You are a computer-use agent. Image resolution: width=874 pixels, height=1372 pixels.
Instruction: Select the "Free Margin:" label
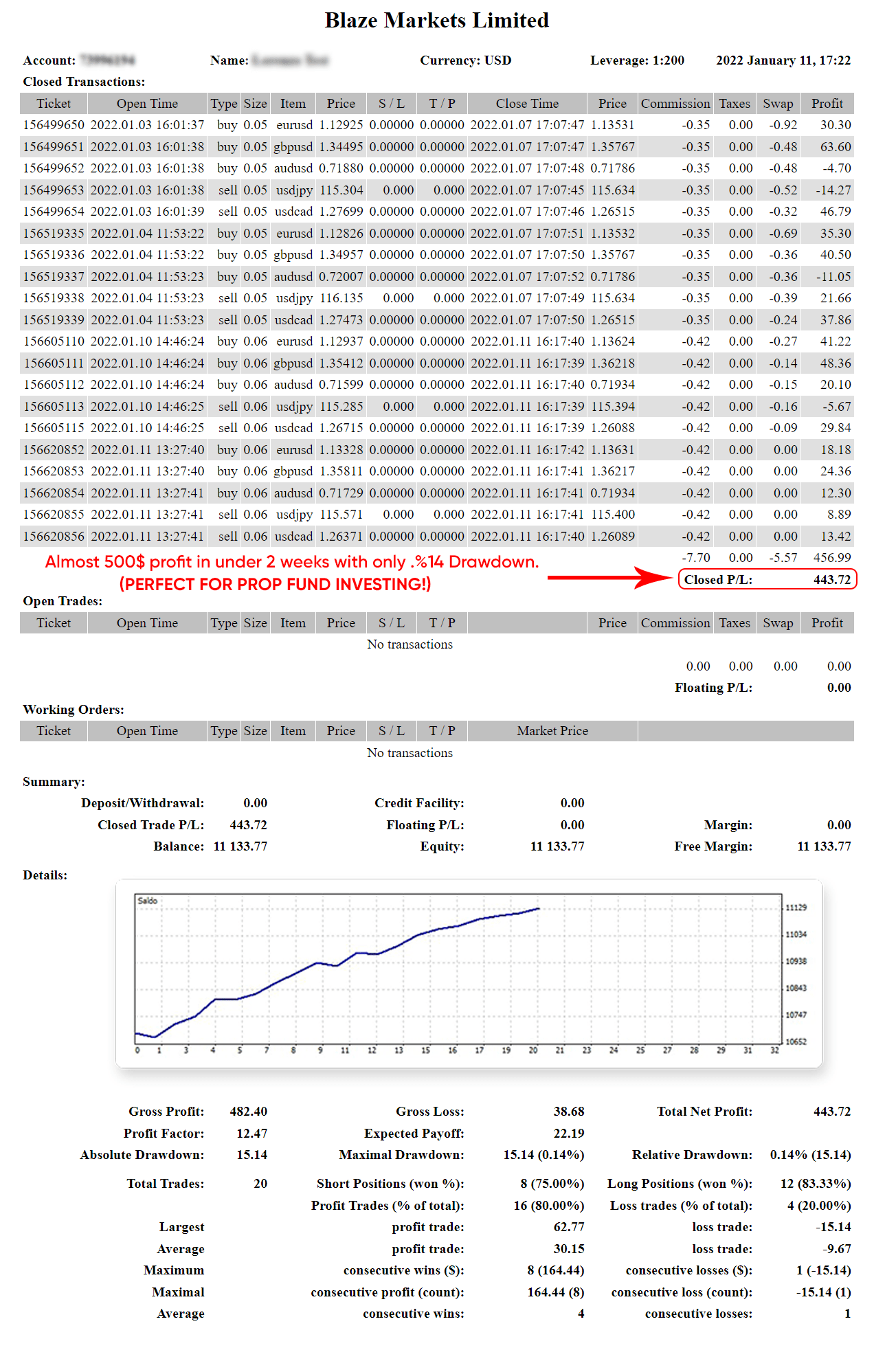[713, 846]
